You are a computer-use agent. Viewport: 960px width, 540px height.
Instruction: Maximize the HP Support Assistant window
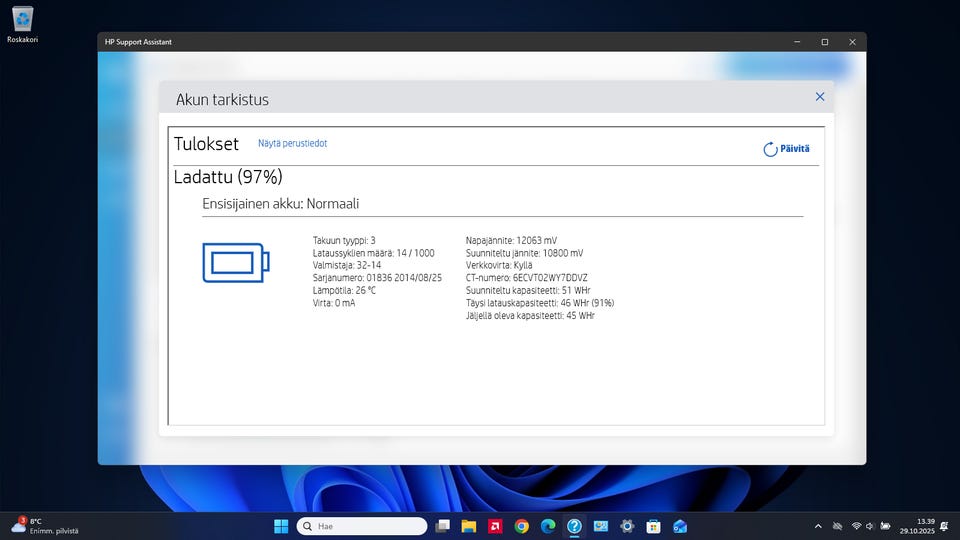point(825,42)
